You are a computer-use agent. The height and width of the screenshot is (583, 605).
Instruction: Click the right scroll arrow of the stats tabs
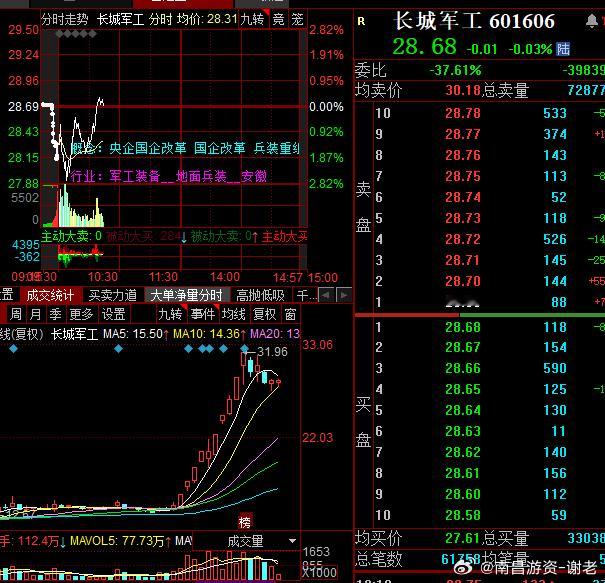(343, 296)
